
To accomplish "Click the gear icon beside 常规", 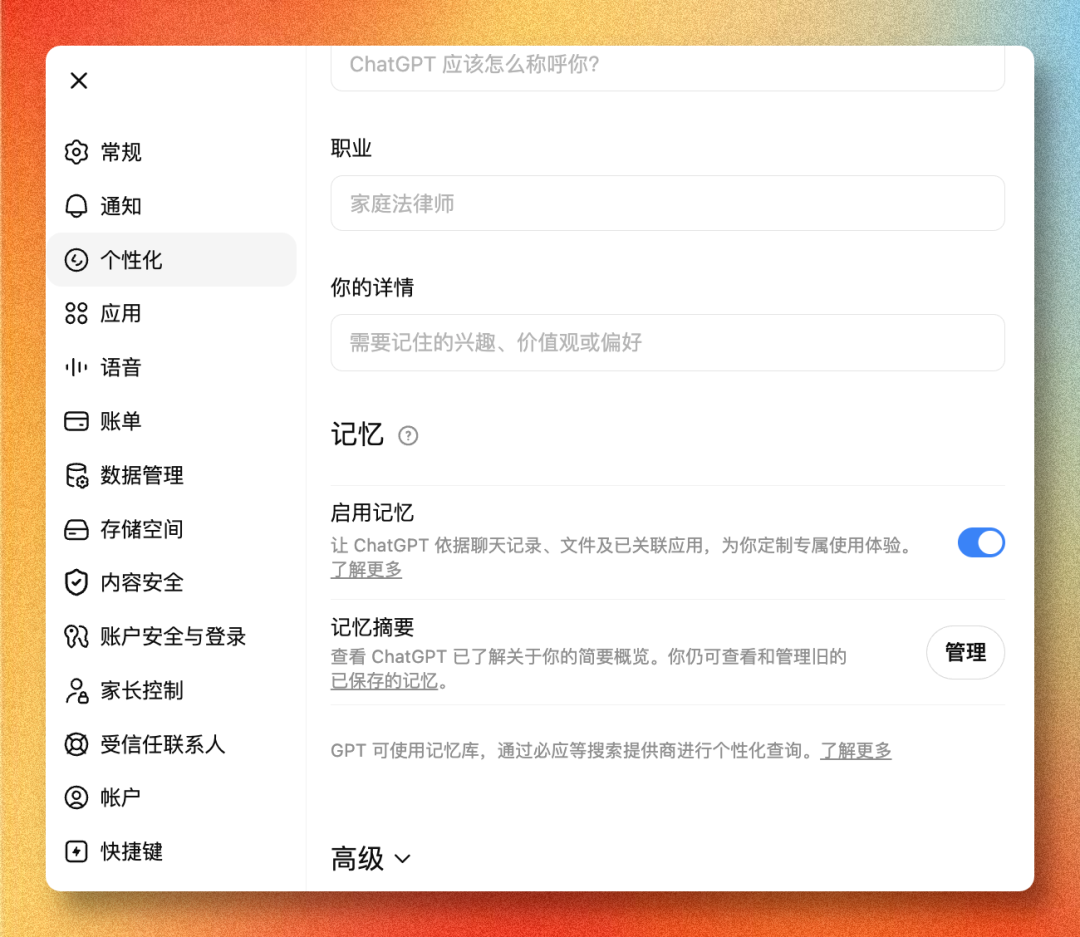I will pyautogui.click(x=76, y=152).
